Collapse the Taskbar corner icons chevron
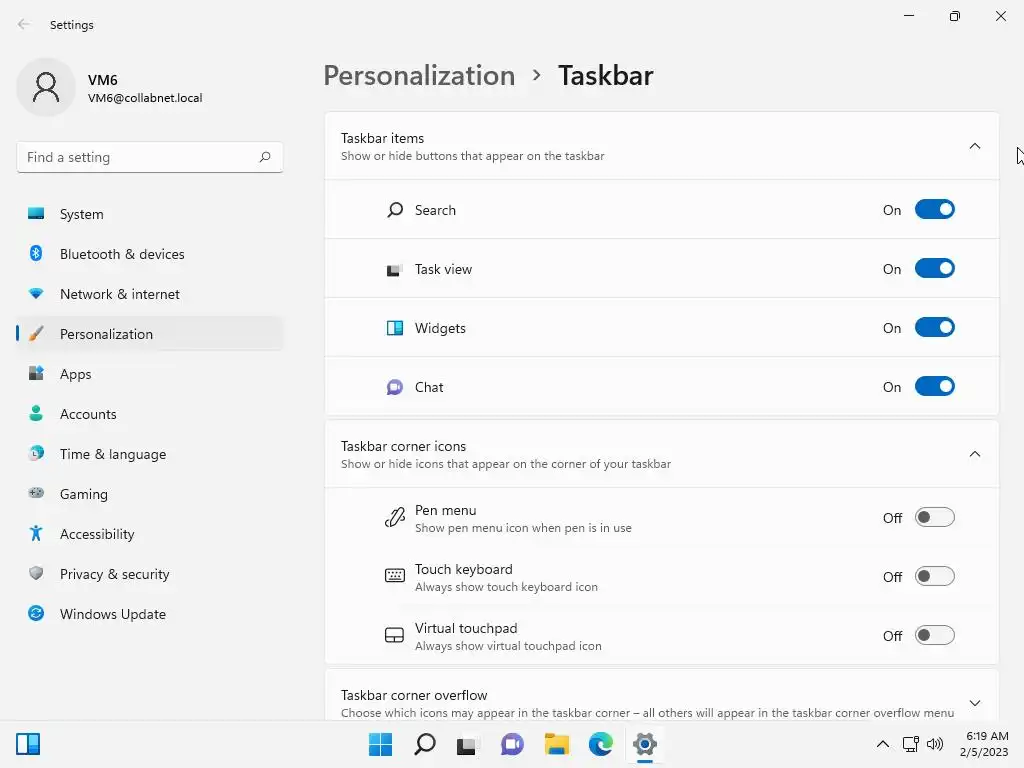Image resolution: width=1024 pixels, height=768 pixels. 975,454
